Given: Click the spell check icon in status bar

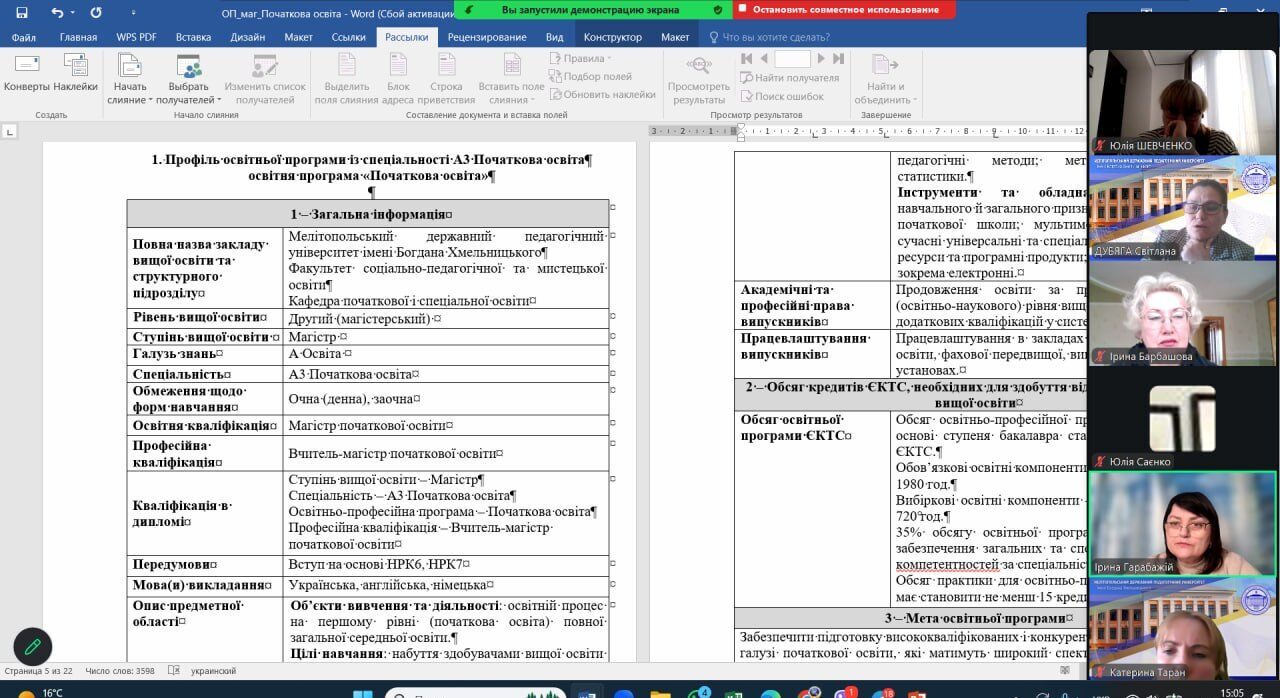Looking at the screenshot, I should click(174, 671).
